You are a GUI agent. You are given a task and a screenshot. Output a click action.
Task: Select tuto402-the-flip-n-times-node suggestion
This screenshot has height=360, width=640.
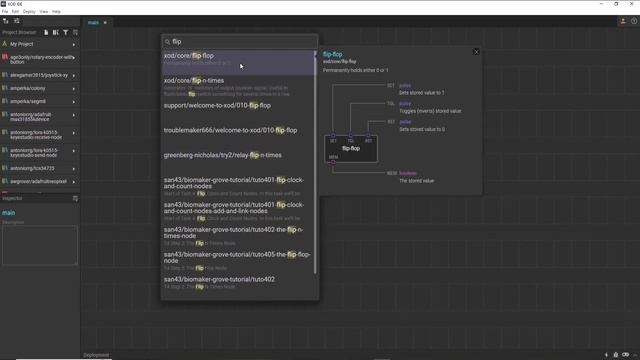point(238,236)
